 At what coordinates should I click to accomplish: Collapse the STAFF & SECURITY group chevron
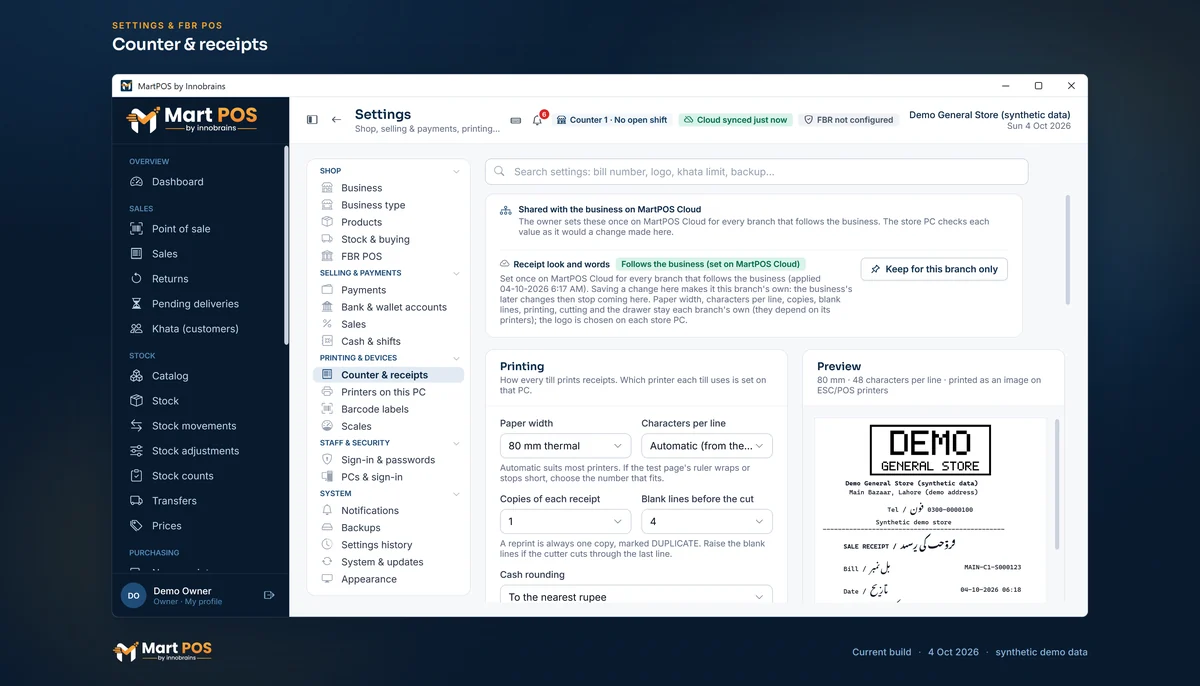point(456,443)
